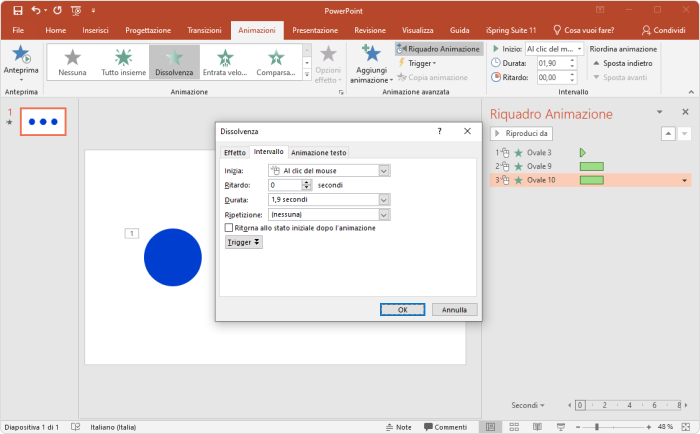Choose the Dissolvenza animation effect
This screenshot has height=434, width=700.
tap(174, 62)
